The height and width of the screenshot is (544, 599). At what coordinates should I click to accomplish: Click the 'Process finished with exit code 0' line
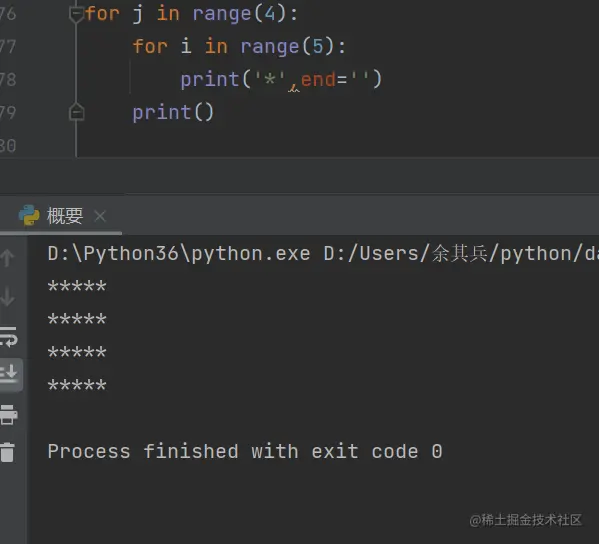pyautogui.click(x=245, y=452)
